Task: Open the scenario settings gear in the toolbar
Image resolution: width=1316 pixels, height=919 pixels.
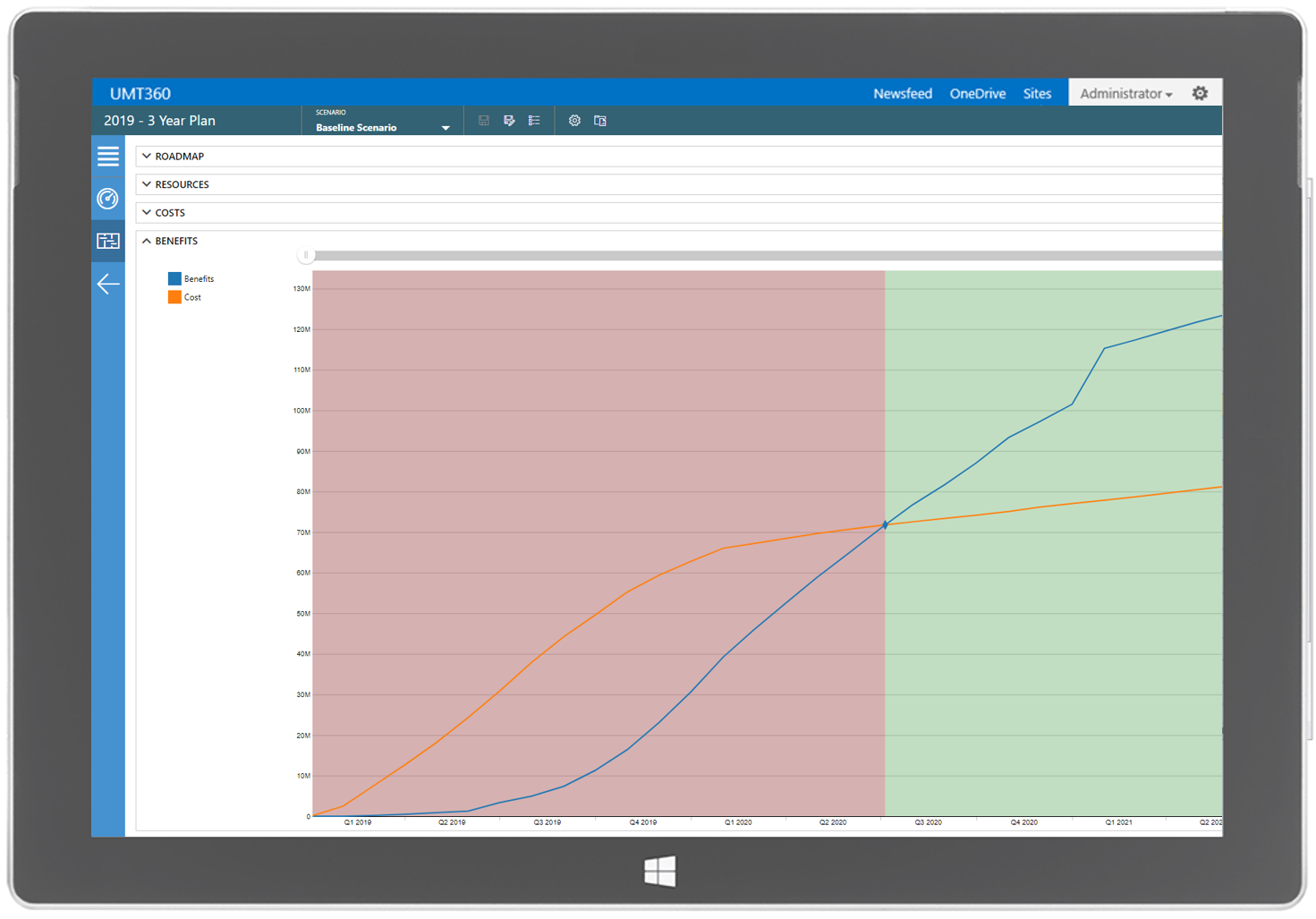Action: pos(574,121)
